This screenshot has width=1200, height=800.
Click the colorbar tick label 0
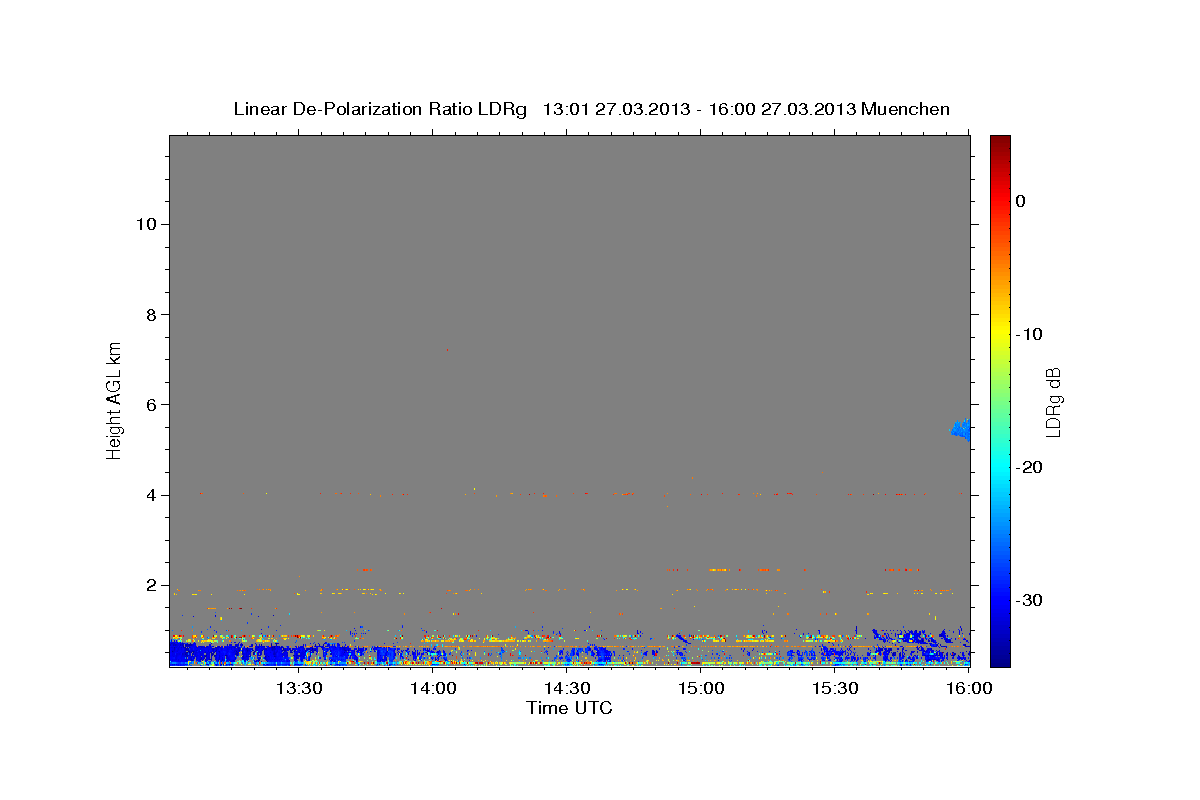pyautogui.click(x=1021, y=201)
